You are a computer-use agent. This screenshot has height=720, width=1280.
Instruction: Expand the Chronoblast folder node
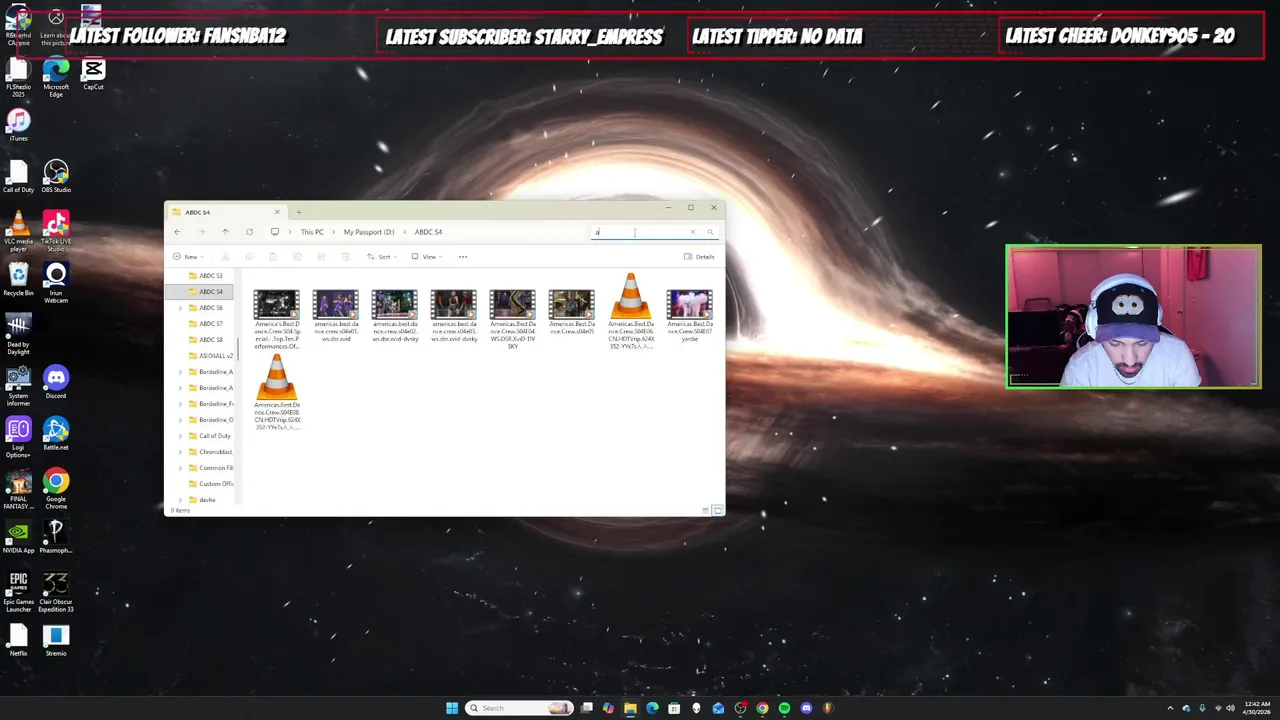click(x=181, y=452)
